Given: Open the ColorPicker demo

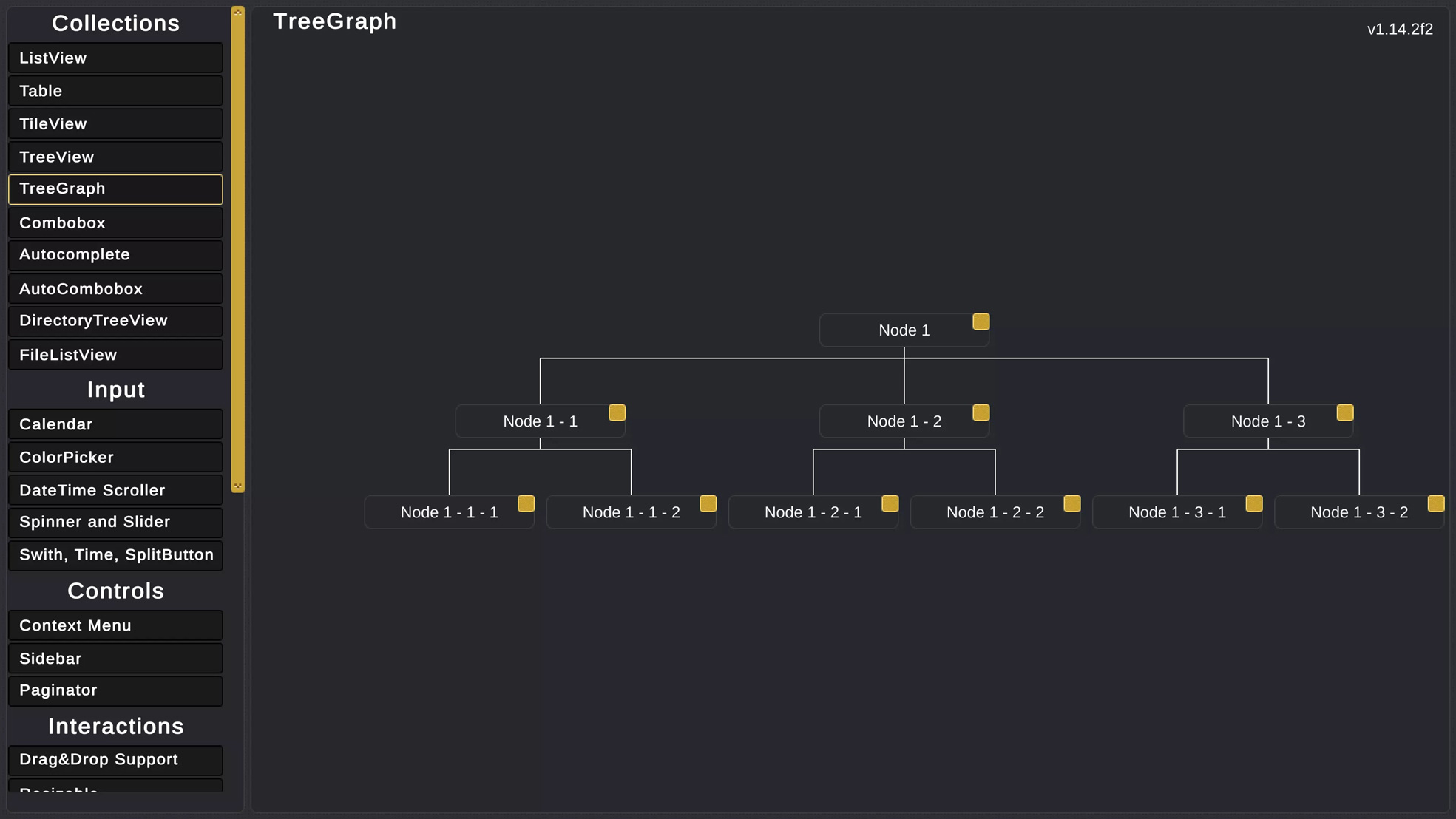Looking at the screenshot, I should [x=115, y=457].
